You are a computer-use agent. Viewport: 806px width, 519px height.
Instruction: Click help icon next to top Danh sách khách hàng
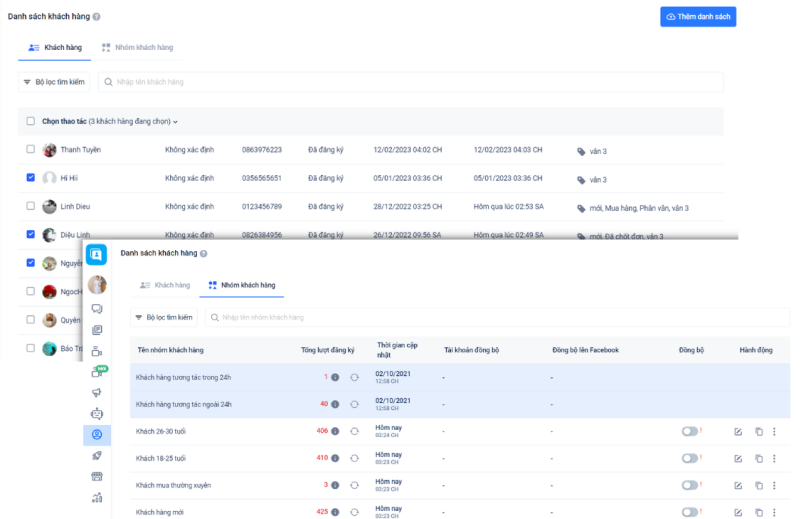pos(96,17)
